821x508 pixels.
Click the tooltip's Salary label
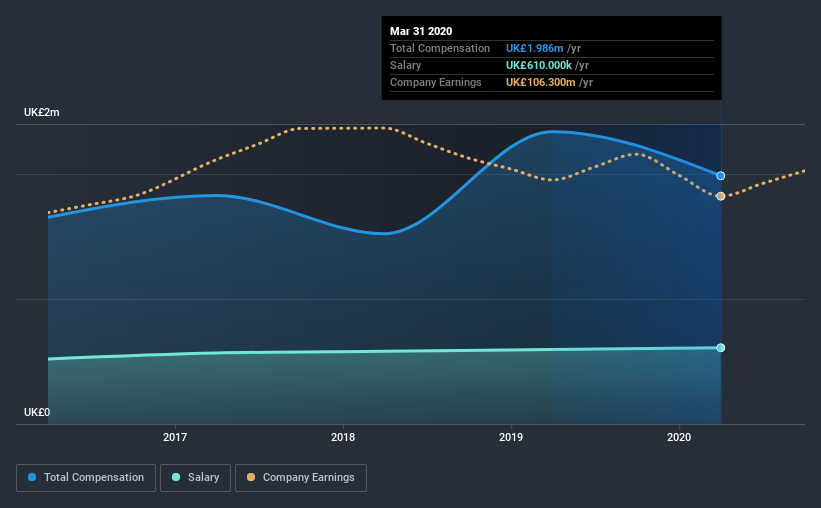click(405, 65)
